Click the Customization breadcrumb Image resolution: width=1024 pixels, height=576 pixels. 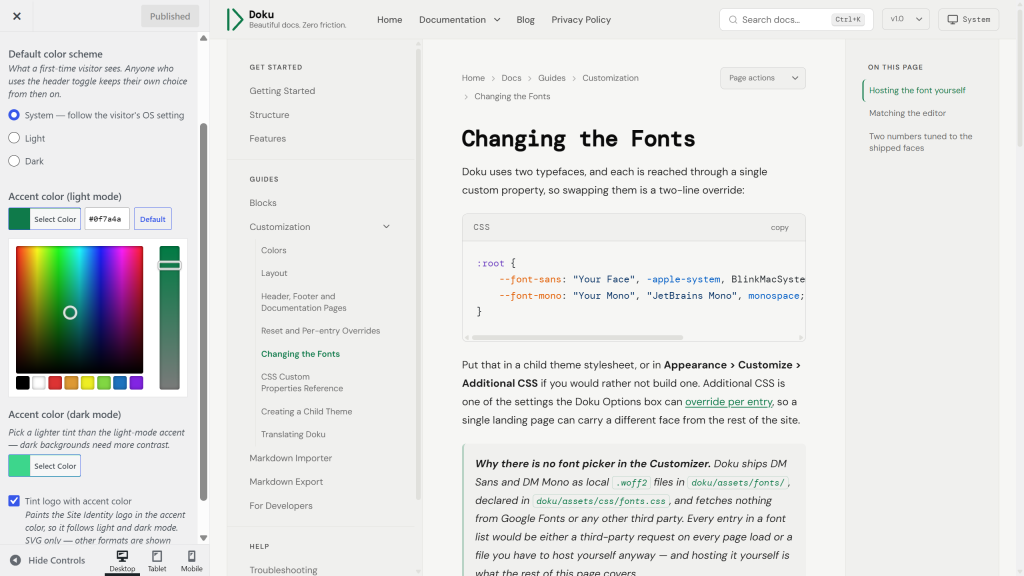(x=611, y=78)
